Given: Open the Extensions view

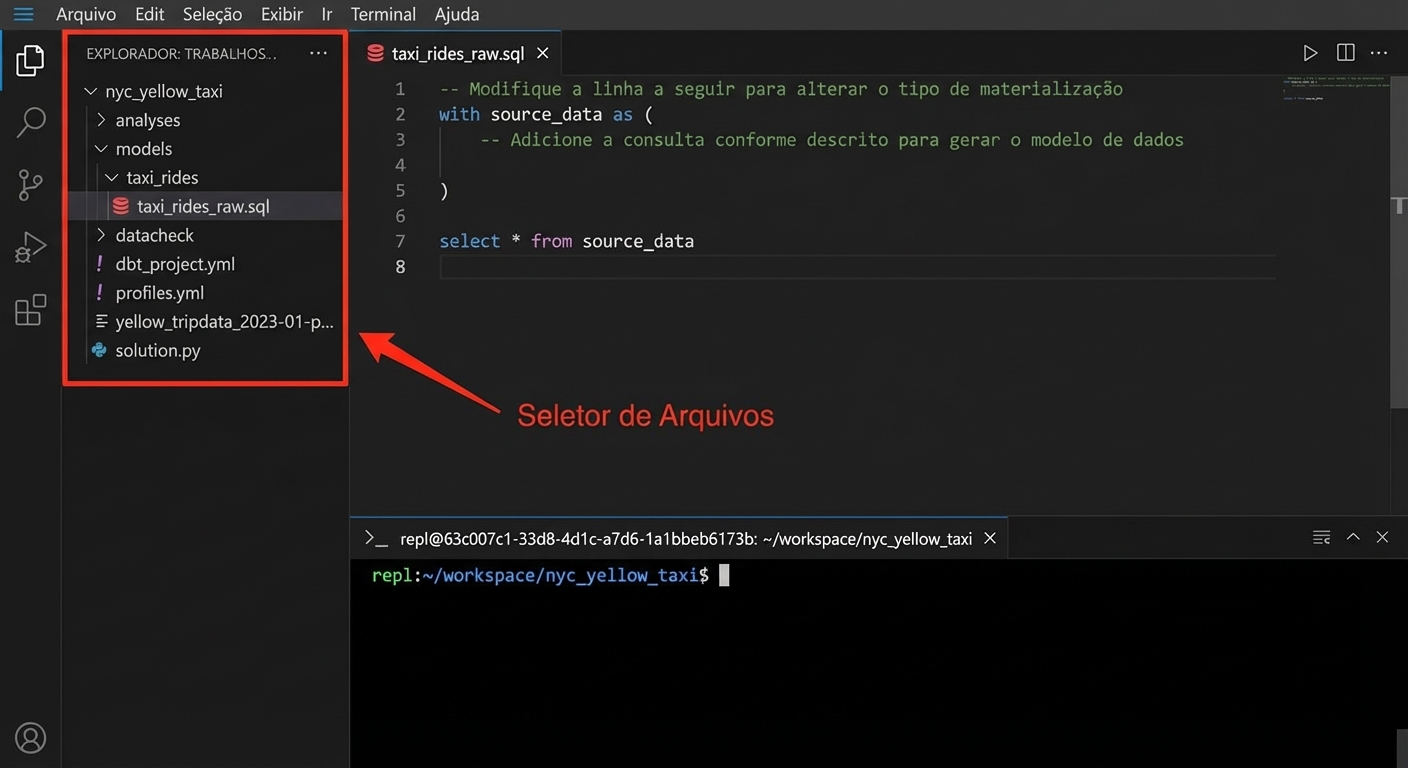Looking at the screenshot, I should coord(31,309).
